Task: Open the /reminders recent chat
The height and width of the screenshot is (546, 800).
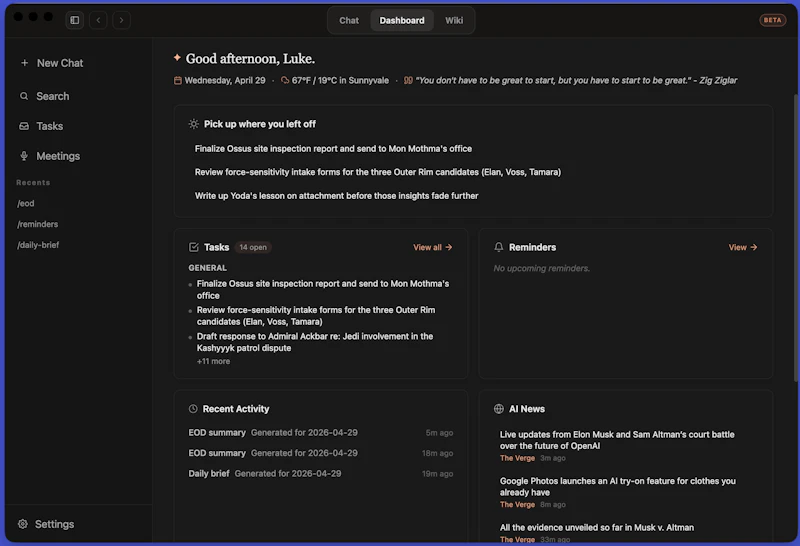Action: (x=38, y=224)
